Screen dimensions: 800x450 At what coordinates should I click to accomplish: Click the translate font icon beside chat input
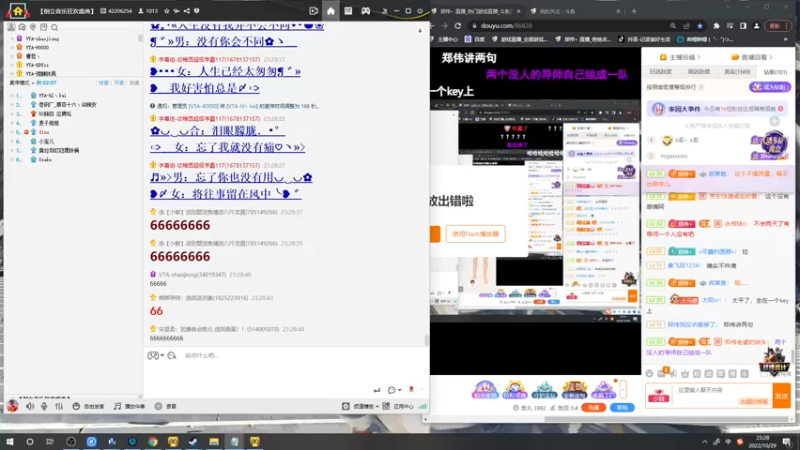(171, 356)
